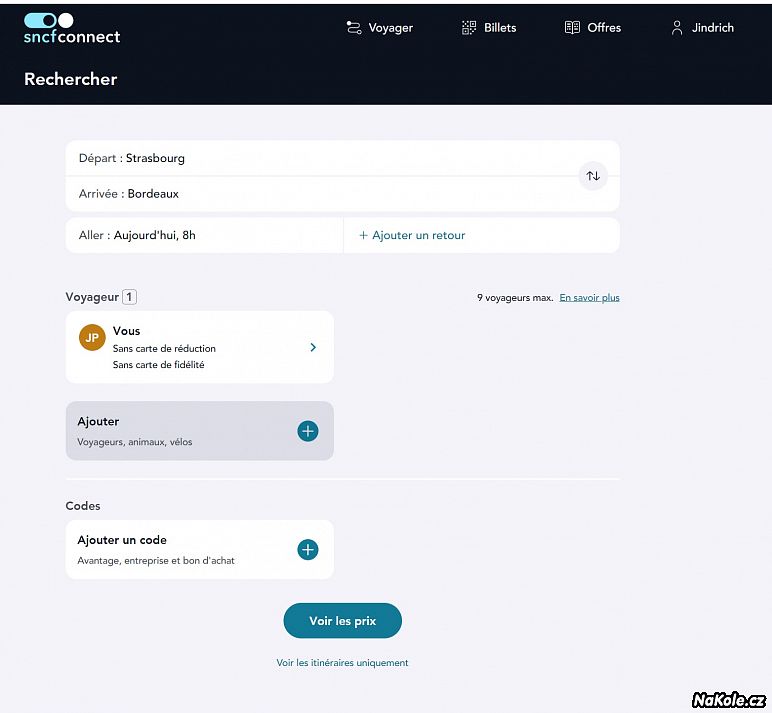Edit the Départ Strasbourg field
The image size is (772, 713).
320,158
